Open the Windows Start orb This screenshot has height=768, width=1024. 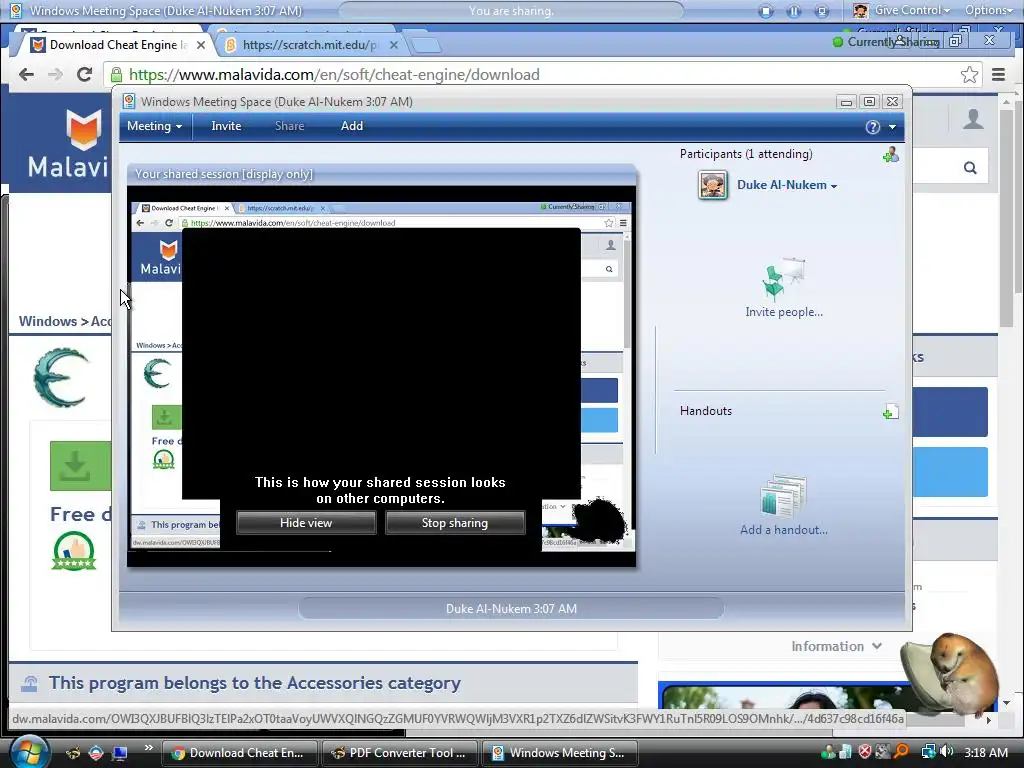[x=29, y=751]
